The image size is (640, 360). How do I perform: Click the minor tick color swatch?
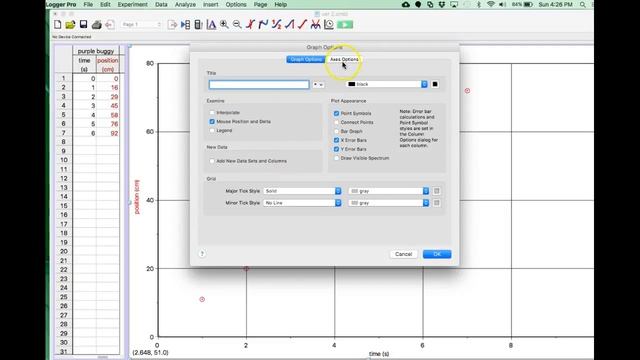(x=436, y=203)
